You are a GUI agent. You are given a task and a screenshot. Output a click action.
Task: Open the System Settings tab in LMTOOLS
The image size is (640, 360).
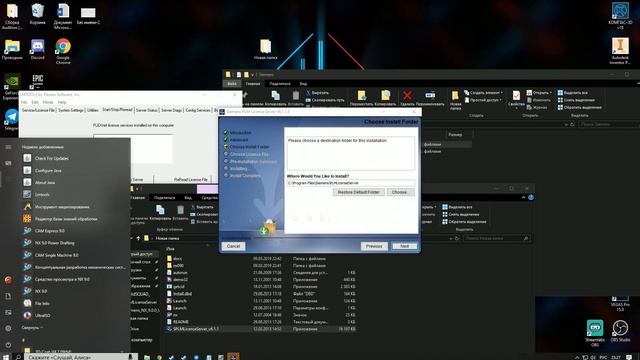pyautogui.click(x=71, y=110)
